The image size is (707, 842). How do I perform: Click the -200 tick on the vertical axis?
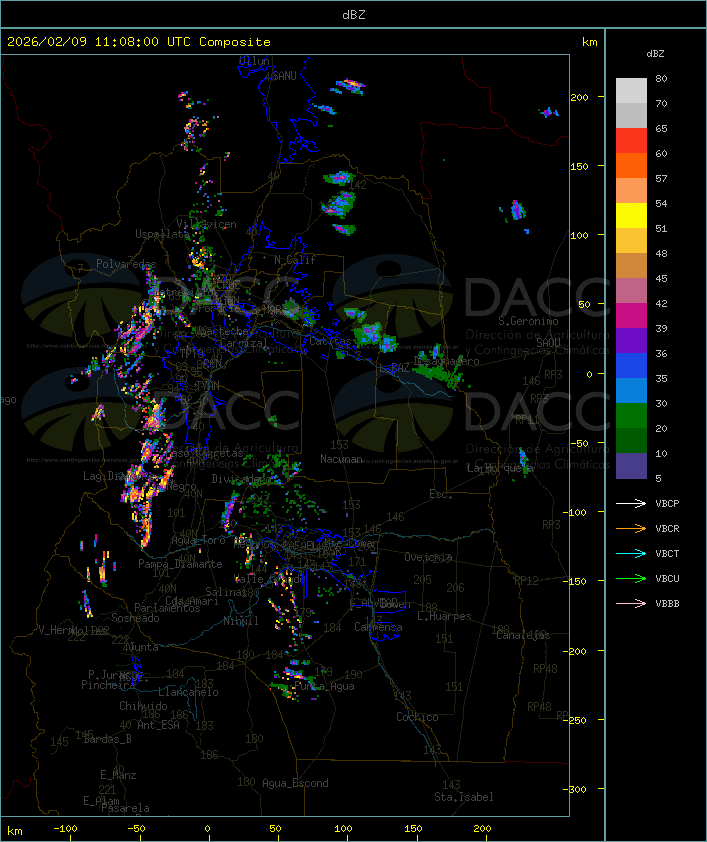pyautogui.click(x=577, y=651)
